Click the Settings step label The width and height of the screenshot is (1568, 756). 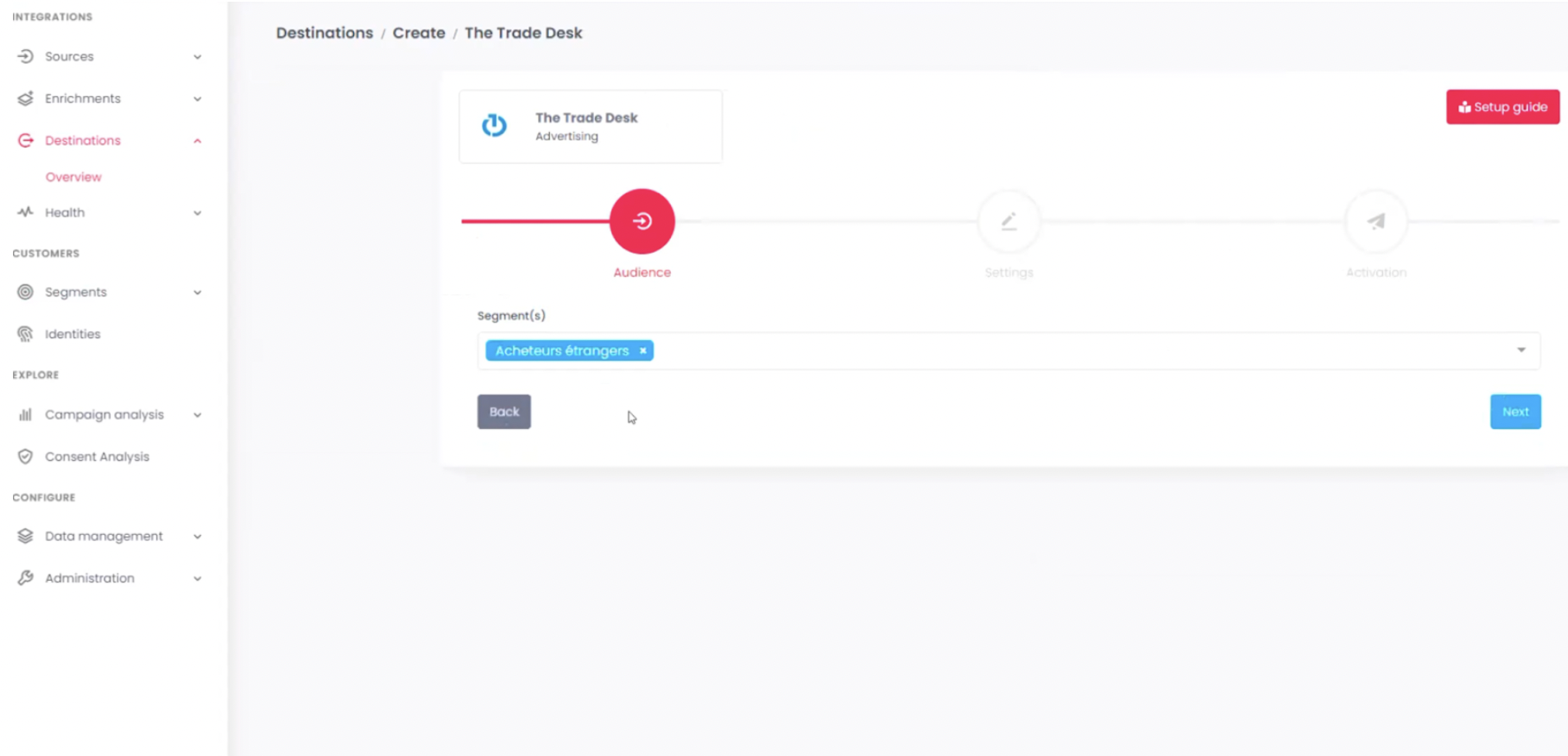click(1008, 273)
